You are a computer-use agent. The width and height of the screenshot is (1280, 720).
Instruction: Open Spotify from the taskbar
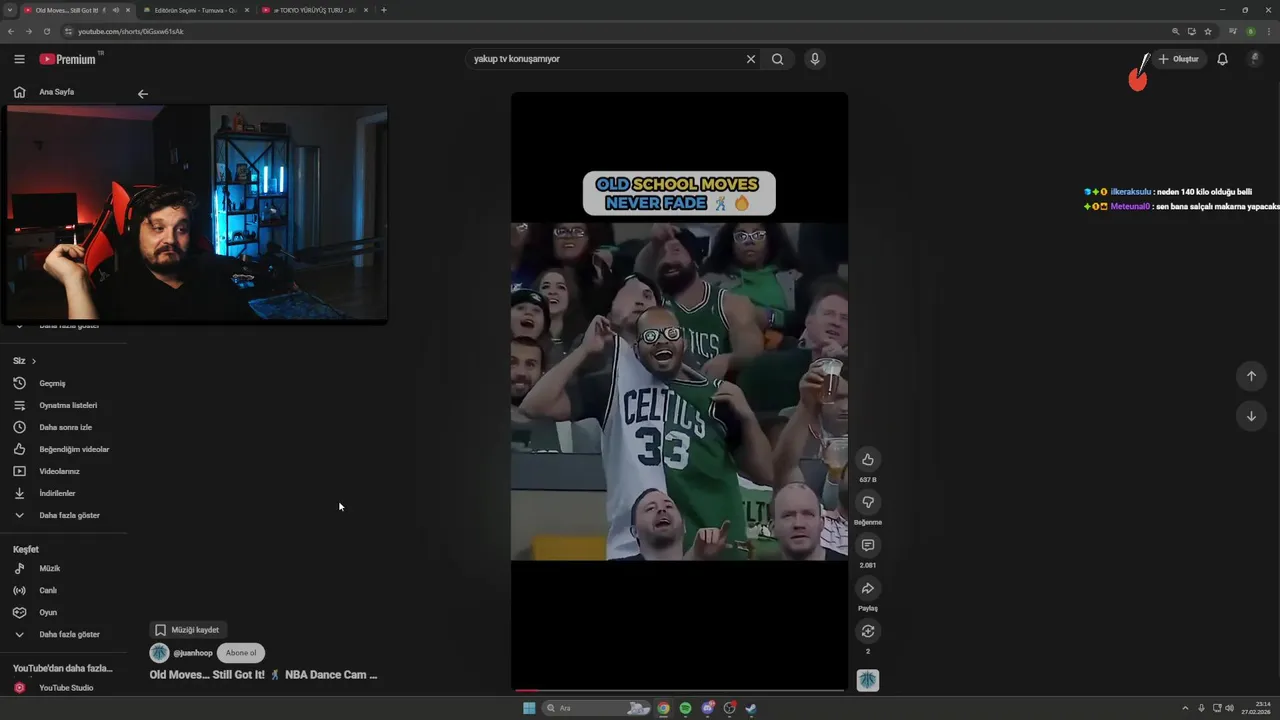pos(685,708)
